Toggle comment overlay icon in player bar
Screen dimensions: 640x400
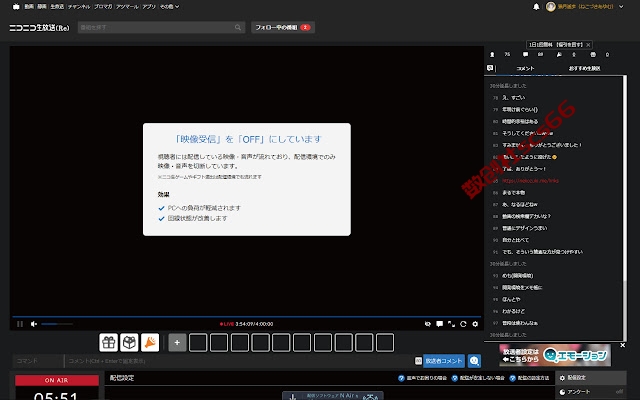coord(440,324)
